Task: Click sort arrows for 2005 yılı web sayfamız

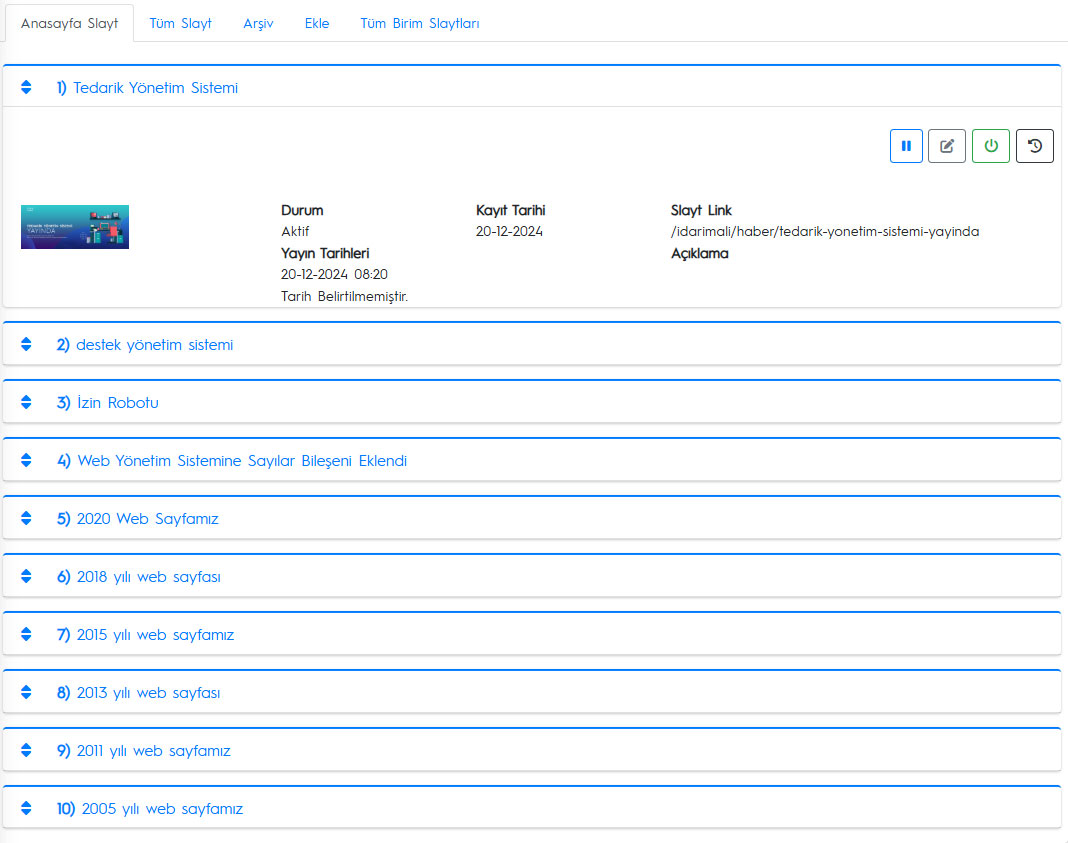Action: tap(26, 808)
